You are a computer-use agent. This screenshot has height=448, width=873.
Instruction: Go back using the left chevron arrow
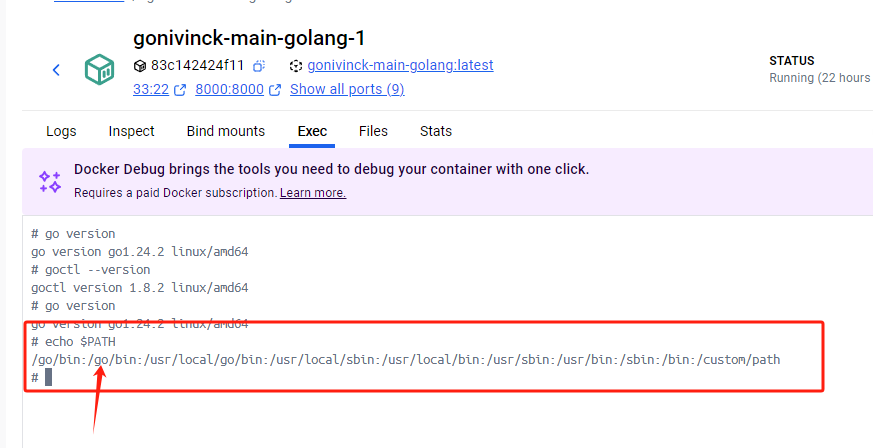click(x=56, y=70)
